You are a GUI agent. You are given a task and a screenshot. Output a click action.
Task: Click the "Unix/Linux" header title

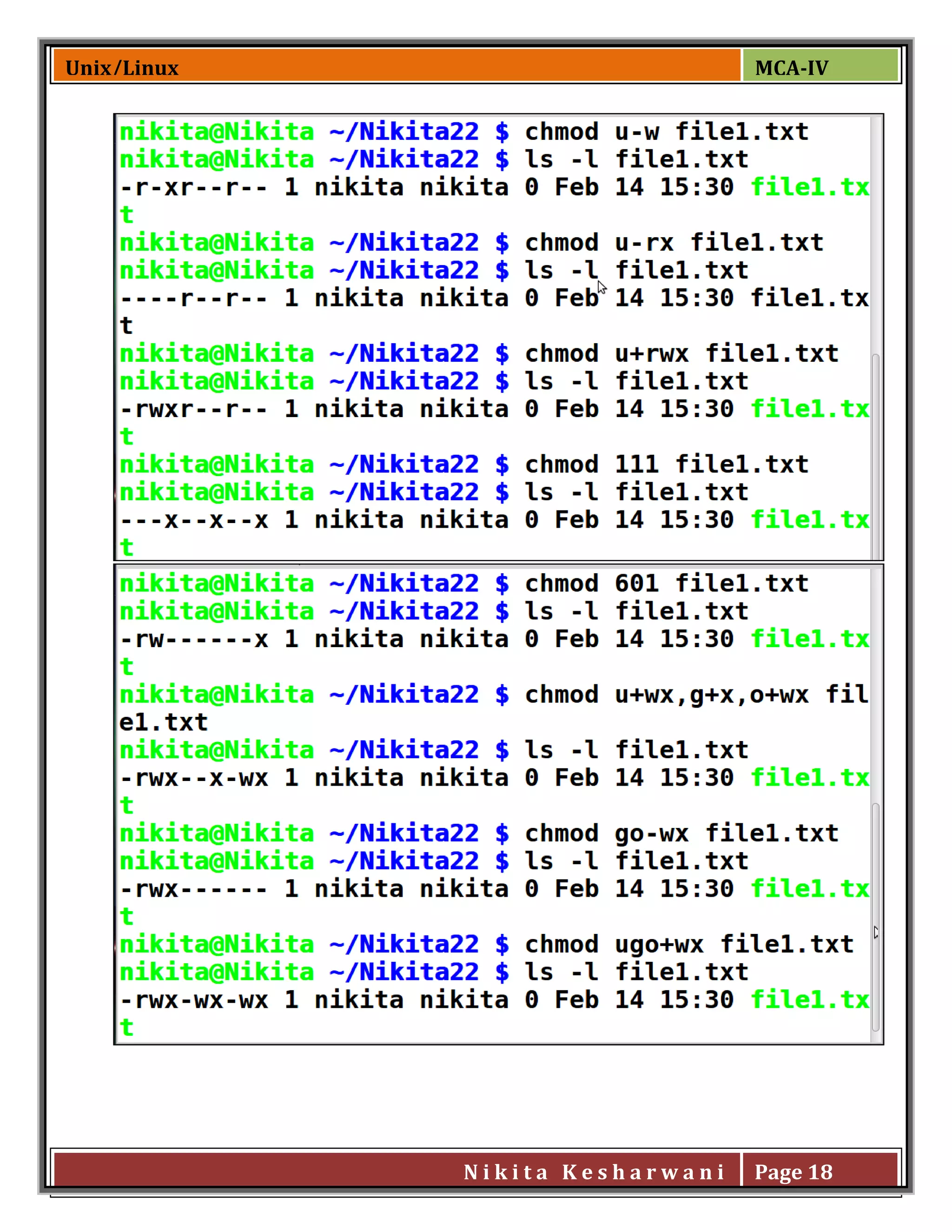pos(122,68)
